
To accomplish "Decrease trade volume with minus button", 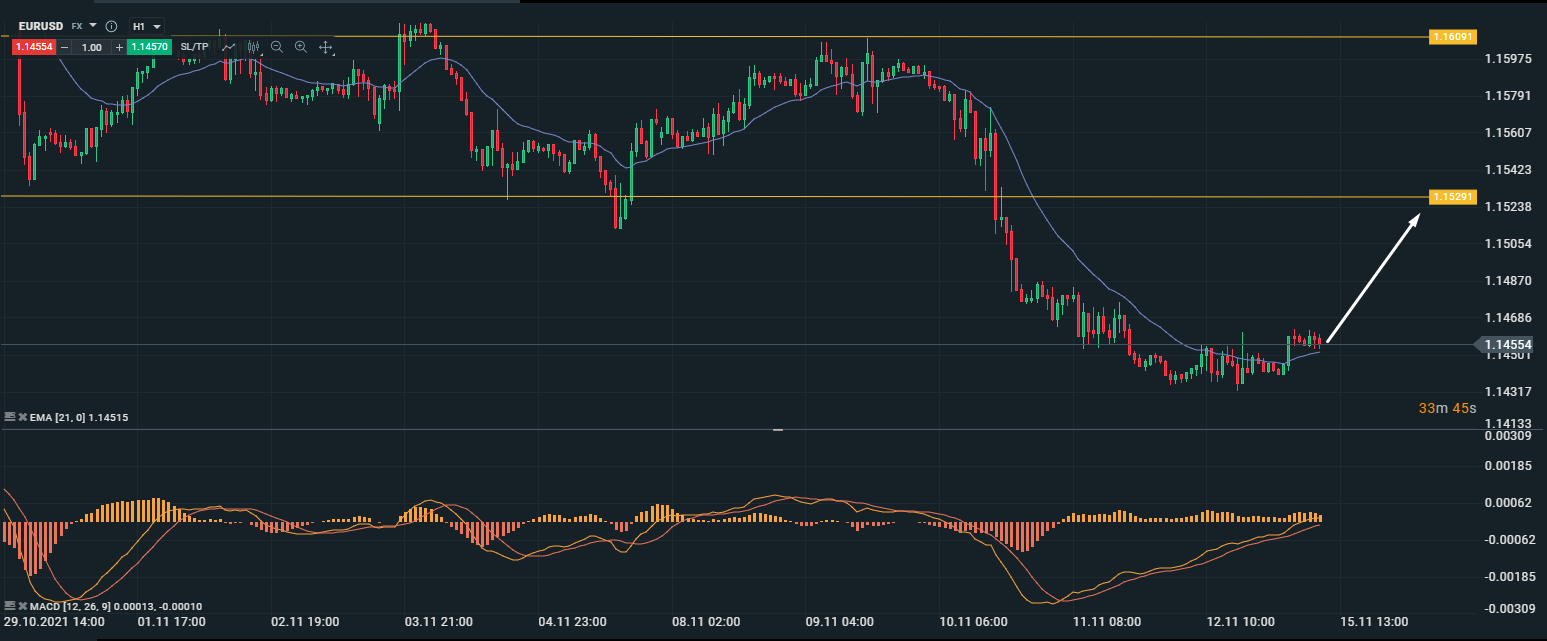I will click(x=65, y=47).
